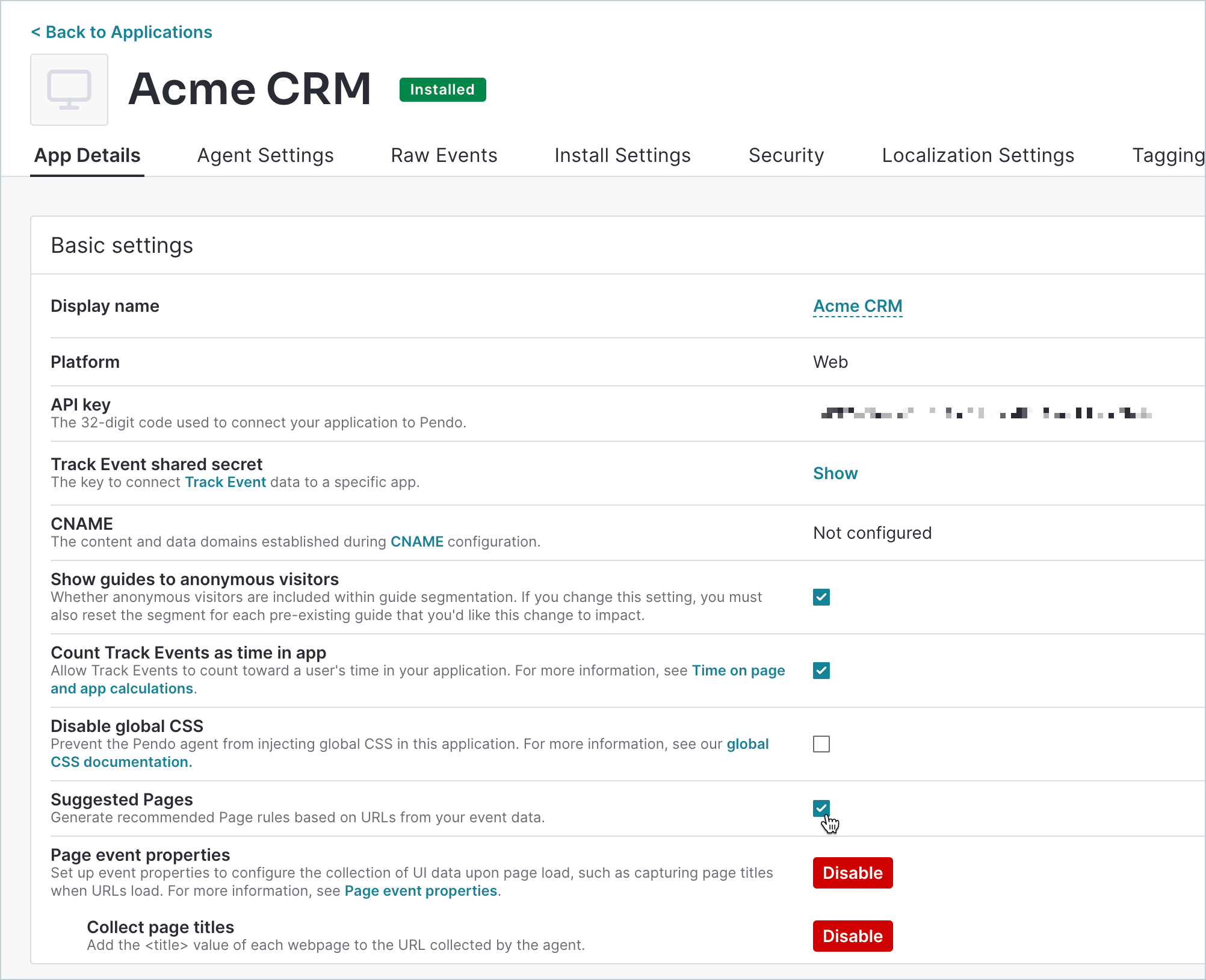
Task: Open the Track Event help link
Action: tap(225, 482)
